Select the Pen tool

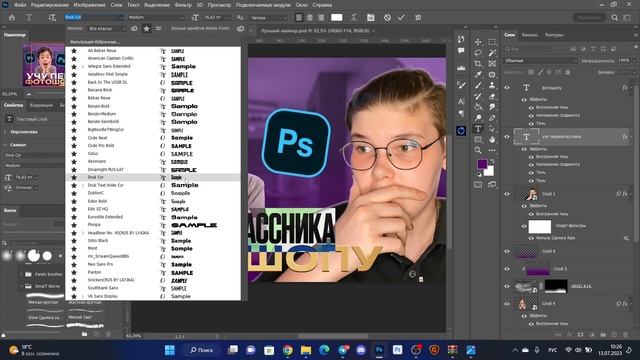(492, 118)
